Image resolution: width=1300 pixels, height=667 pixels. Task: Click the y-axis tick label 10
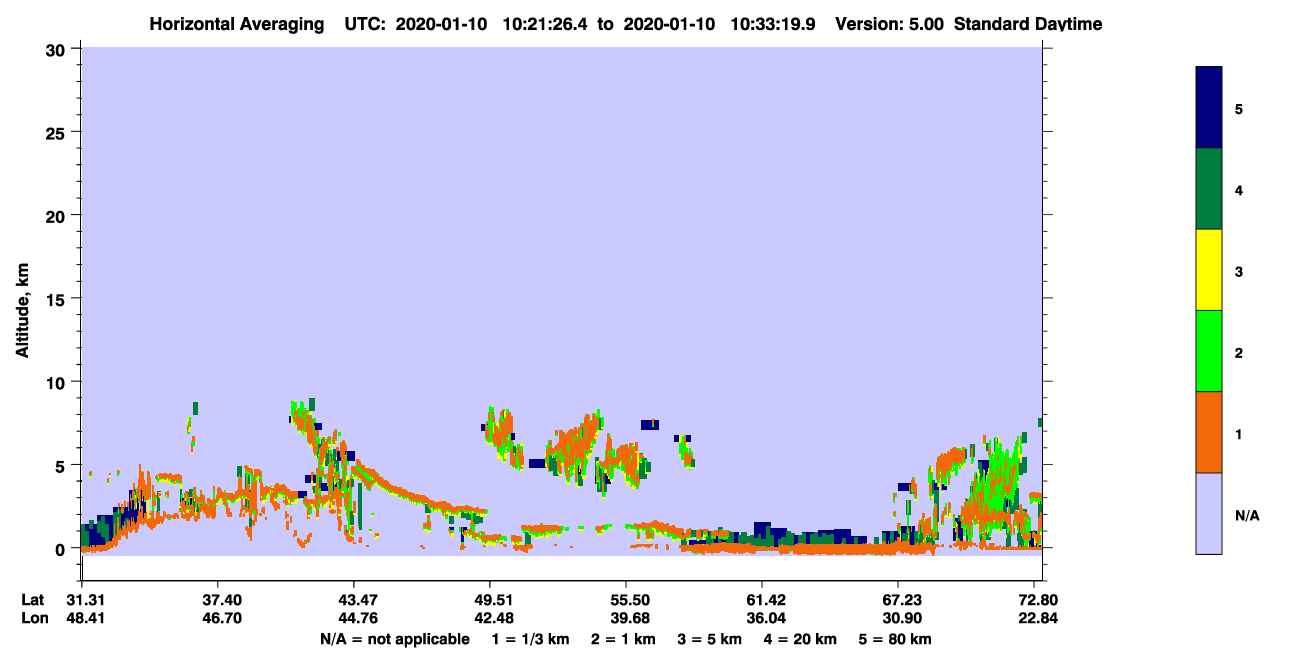point(57,382)
